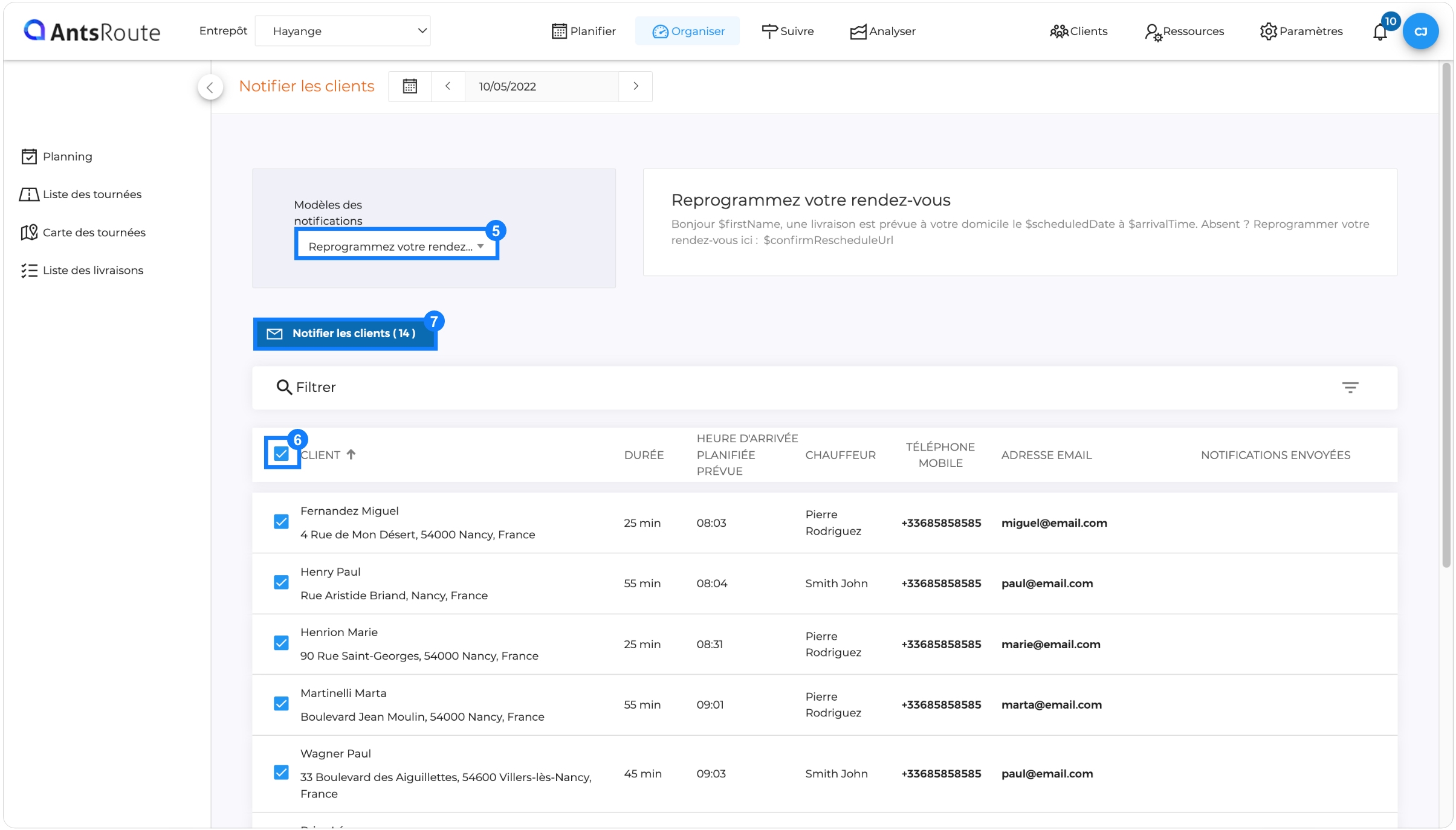Click marie@email.com email address

(x=1050, y=645)
